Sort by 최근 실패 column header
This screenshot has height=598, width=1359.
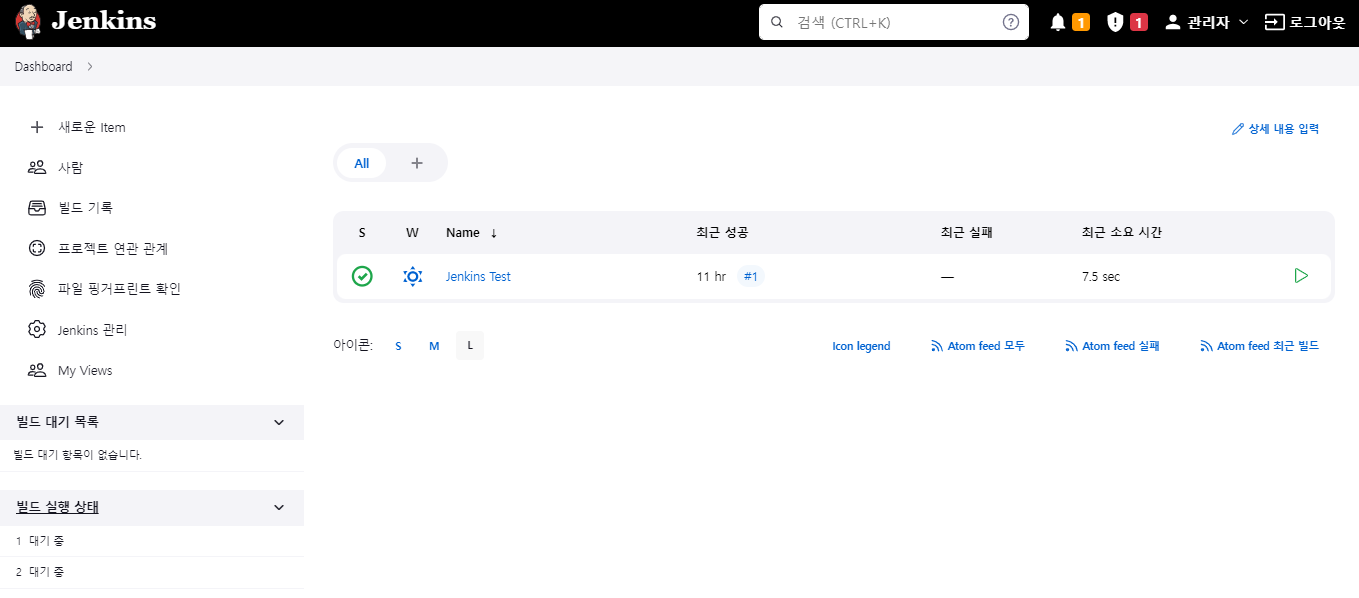966,232
